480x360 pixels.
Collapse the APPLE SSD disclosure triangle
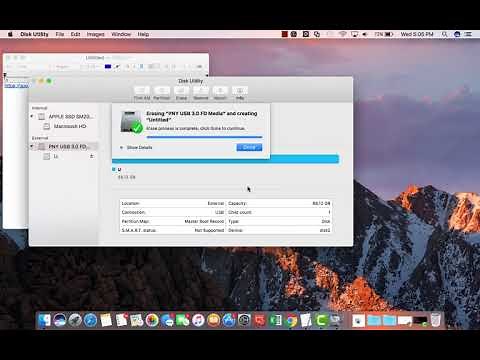(32, 116)
